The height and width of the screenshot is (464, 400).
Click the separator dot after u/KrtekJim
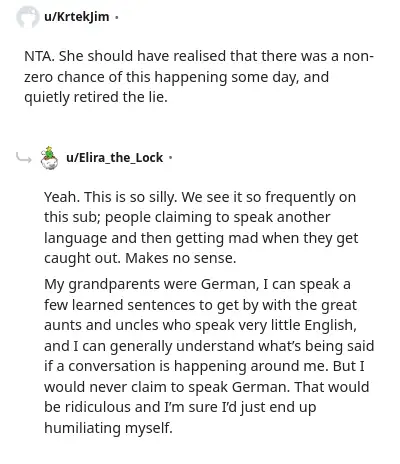click(116, 17)
